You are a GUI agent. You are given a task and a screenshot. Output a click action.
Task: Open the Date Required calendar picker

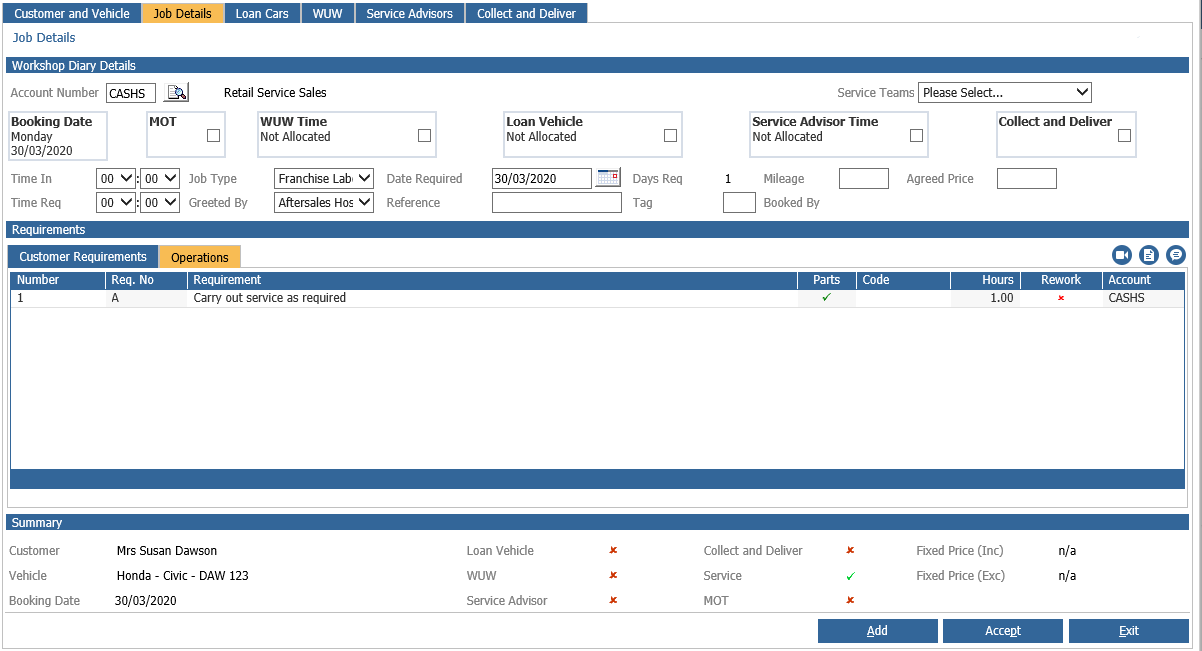[x=608, y=178]
